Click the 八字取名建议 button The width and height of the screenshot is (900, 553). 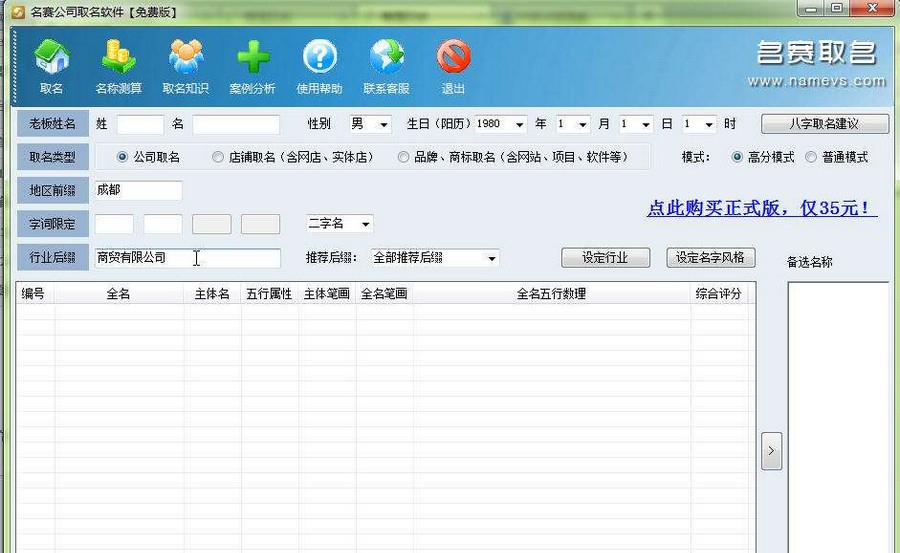tap(824, 124)
